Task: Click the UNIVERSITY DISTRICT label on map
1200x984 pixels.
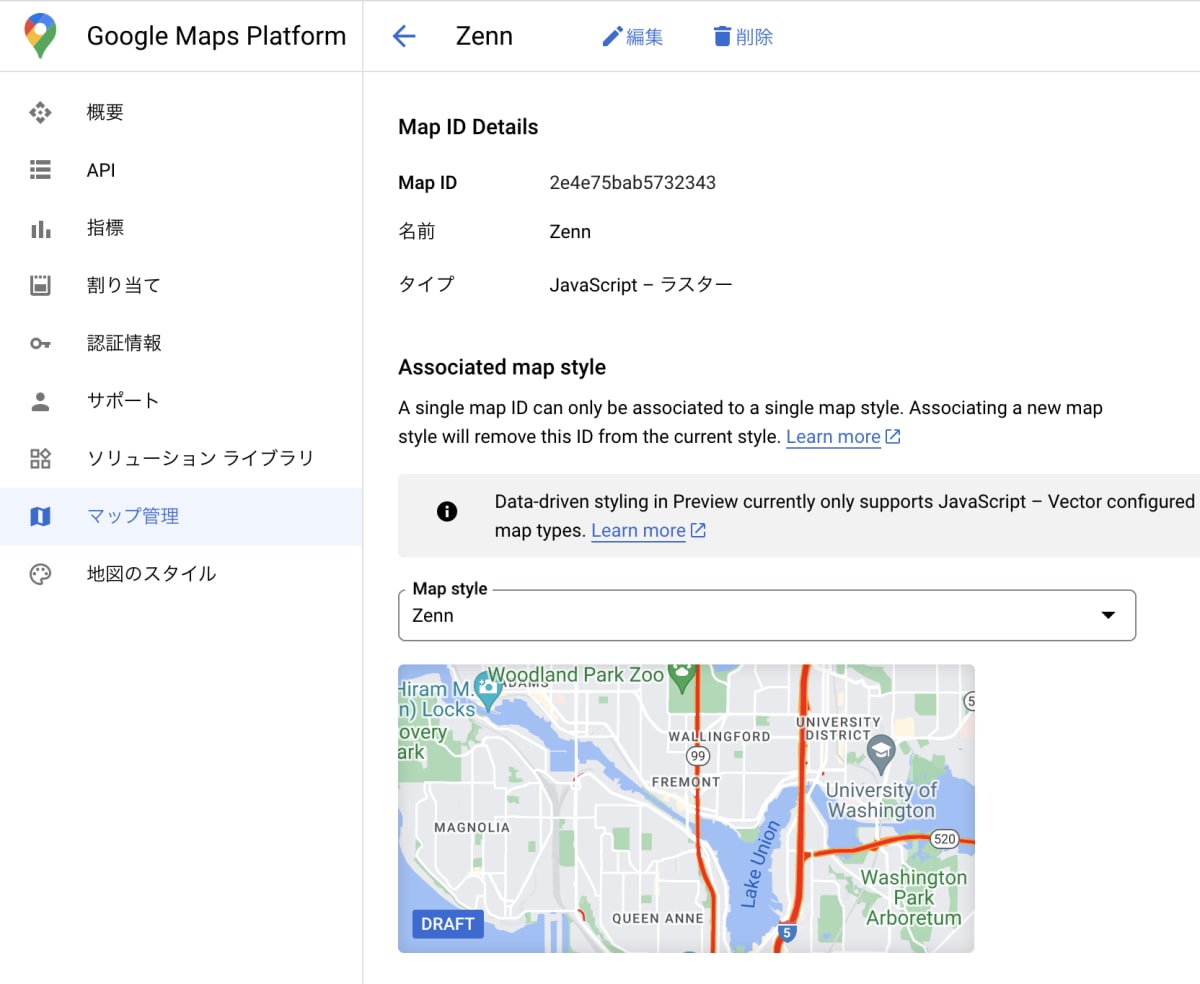Action: point(838,728)
